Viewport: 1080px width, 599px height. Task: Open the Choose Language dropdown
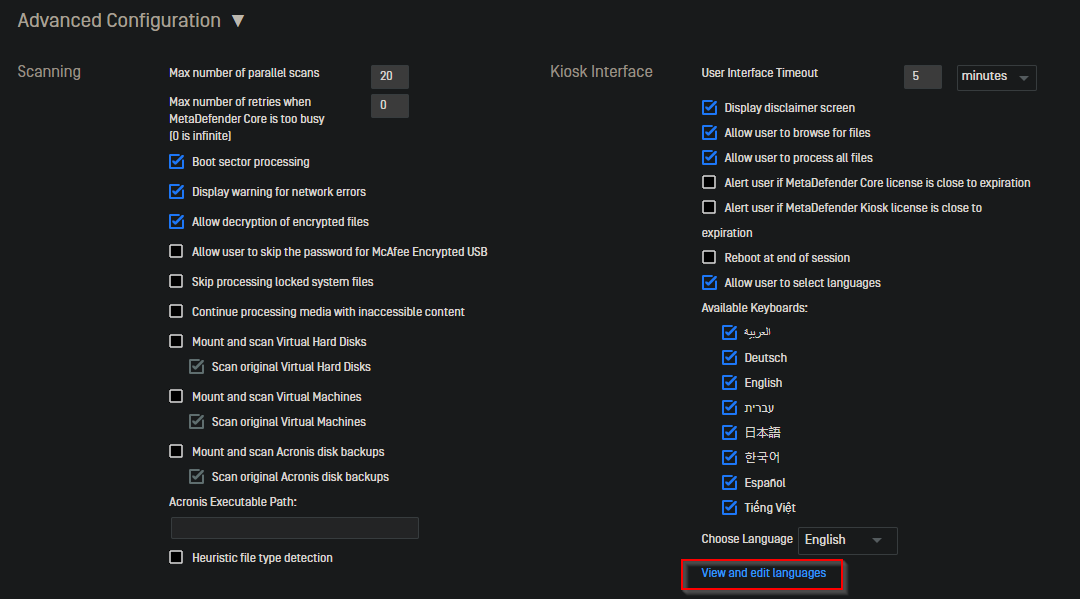847,540
